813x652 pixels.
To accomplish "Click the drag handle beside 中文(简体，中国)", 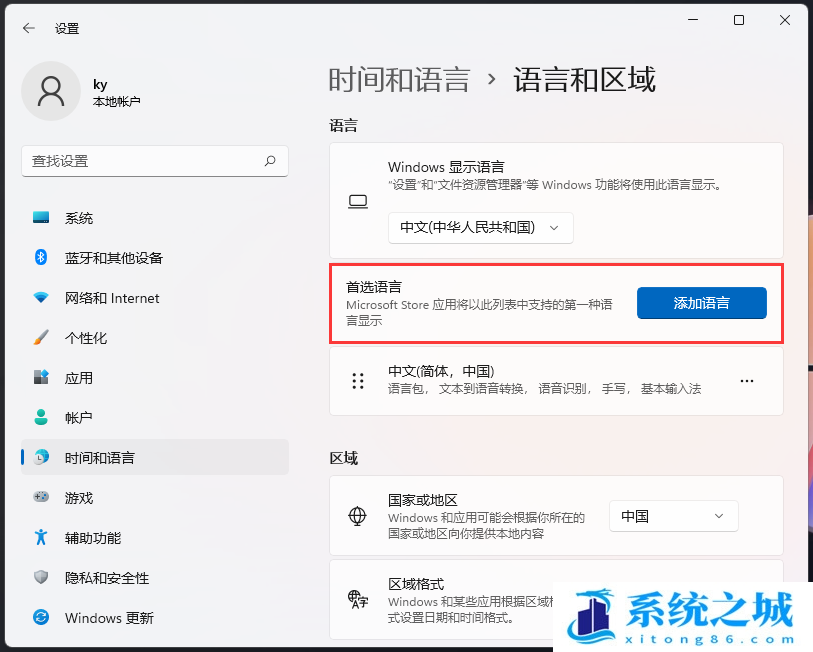I will tap(358, 381).
